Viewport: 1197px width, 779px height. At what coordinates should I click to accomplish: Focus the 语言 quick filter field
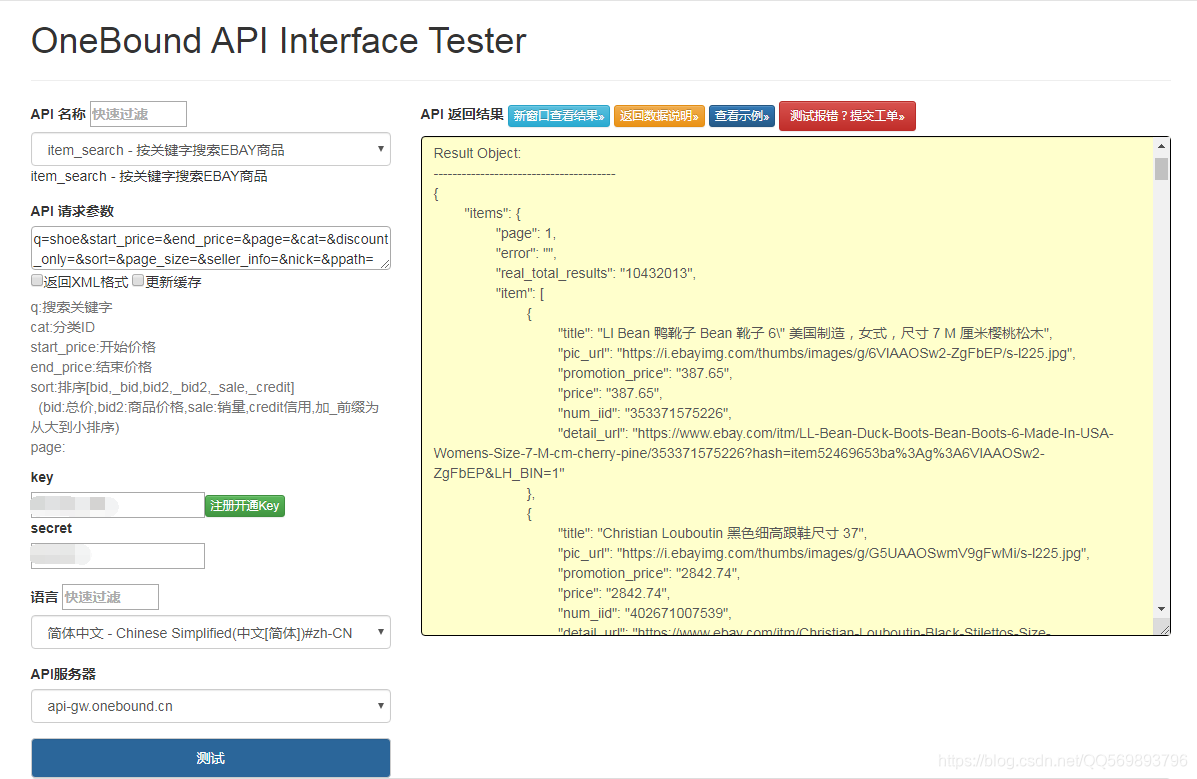click(111, 597)
